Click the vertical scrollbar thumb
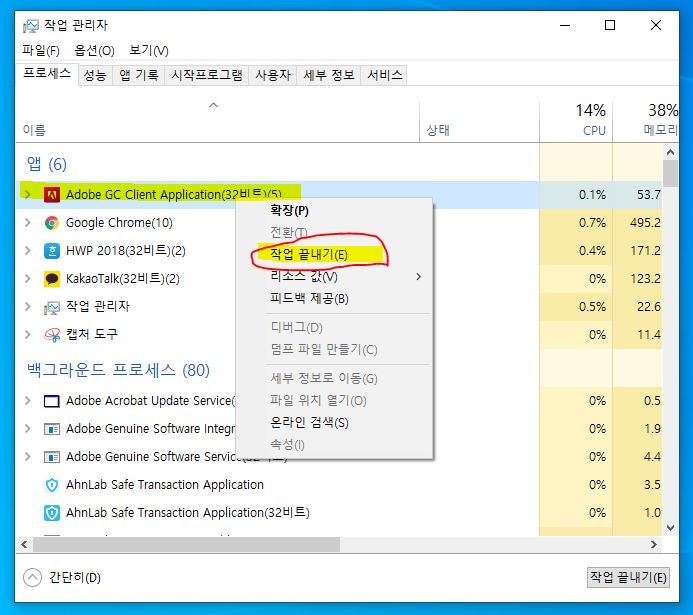This screenshot has width=693, height=615. point(670,174)
